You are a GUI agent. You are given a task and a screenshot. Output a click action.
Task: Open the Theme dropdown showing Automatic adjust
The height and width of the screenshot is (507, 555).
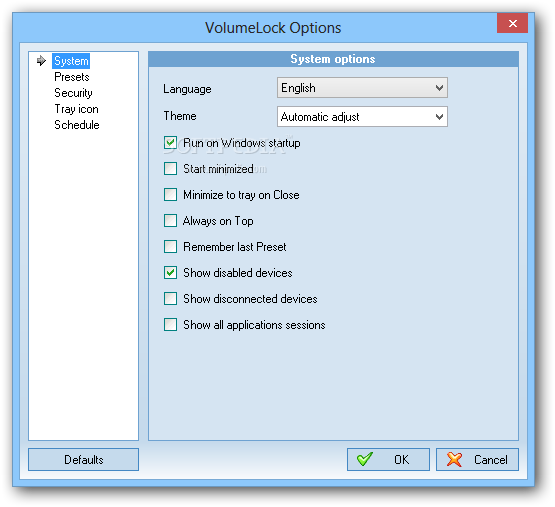[362, 116]
